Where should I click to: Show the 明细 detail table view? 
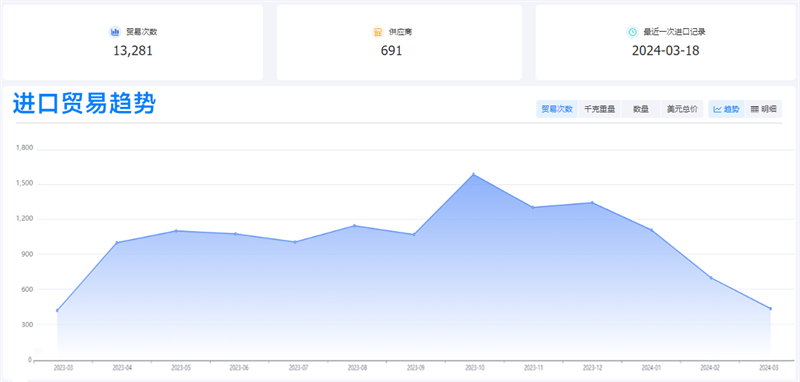click(763, 109)
